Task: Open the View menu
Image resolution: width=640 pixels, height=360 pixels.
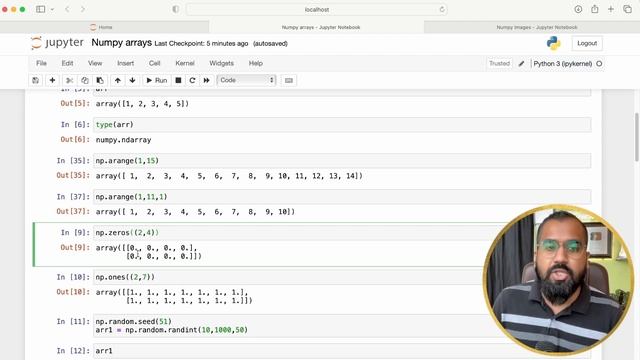Action: click(x=95, y=63)
